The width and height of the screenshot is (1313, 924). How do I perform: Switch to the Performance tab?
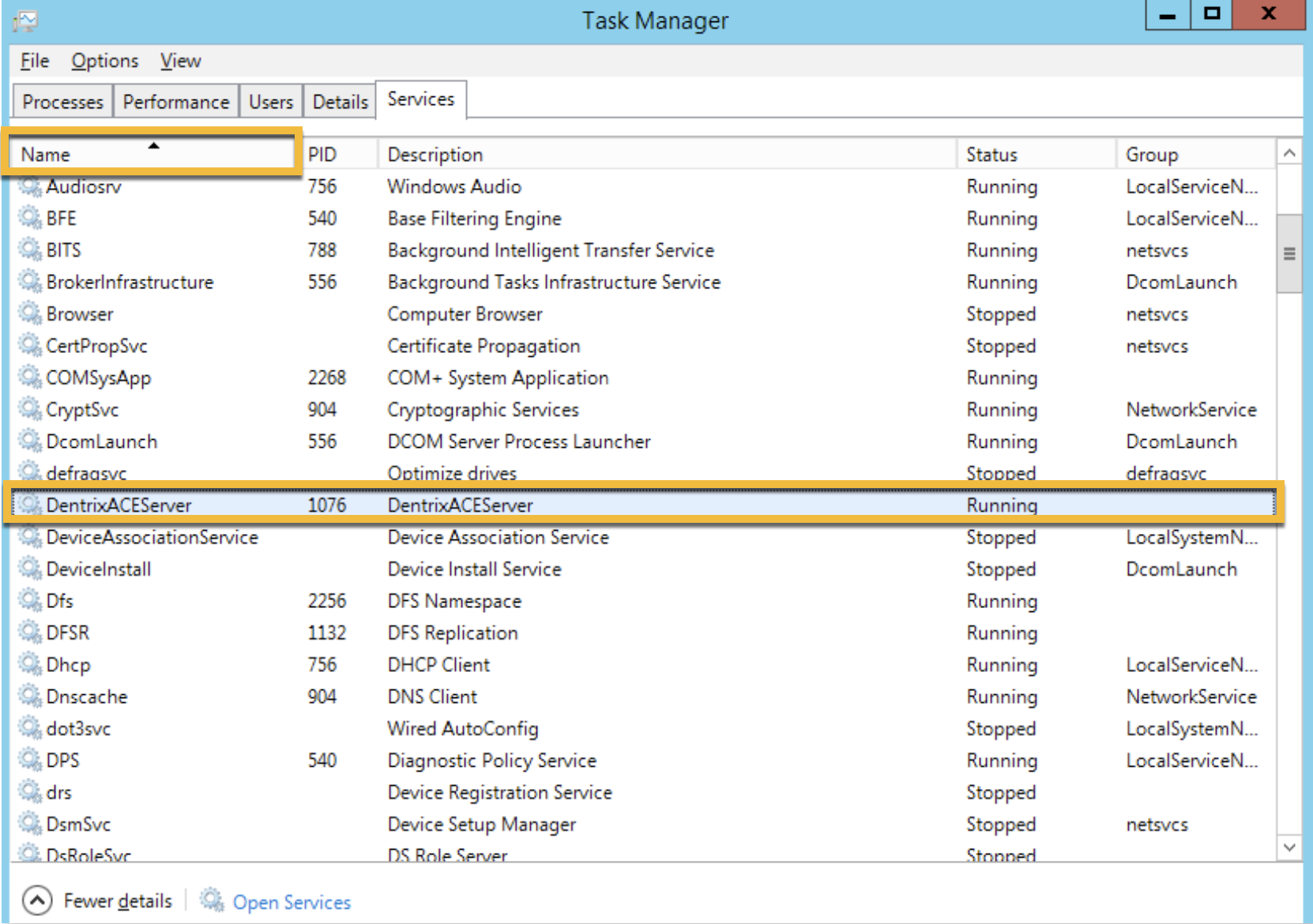point(176,102)
